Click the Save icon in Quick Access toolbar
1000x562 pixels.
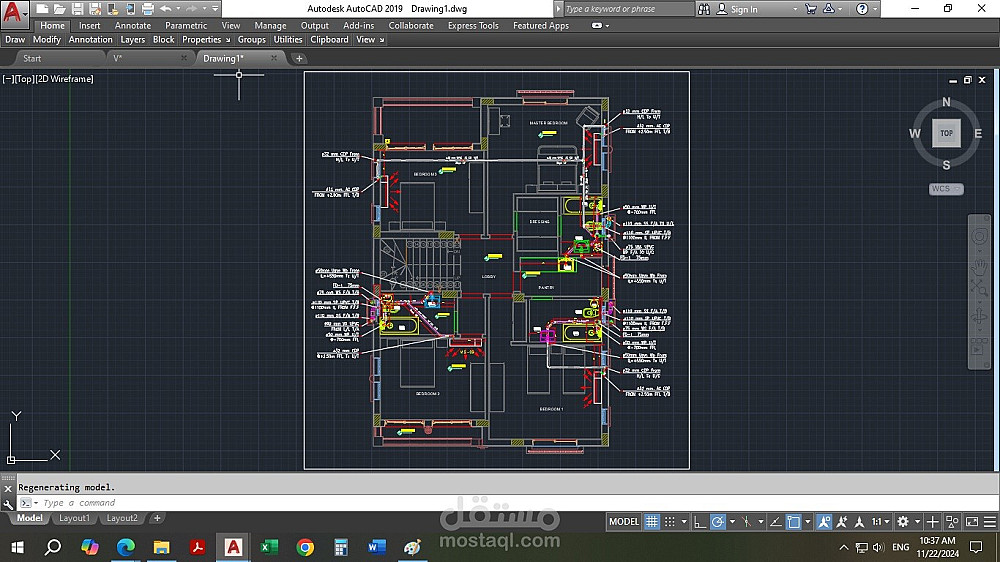pyautogui.click(x=76, y=8)
